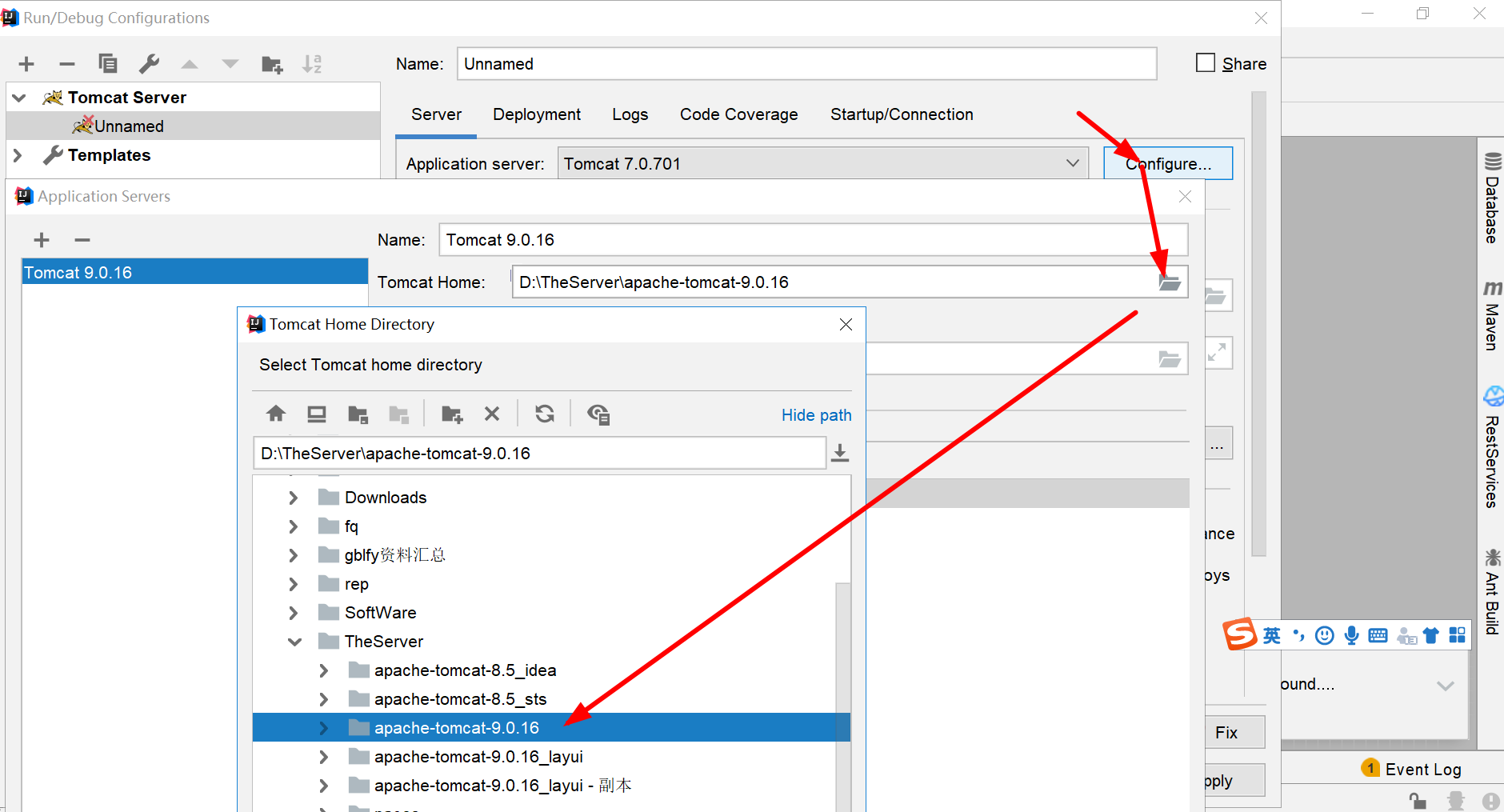
Task: Browse Tomcat Home folder icon
Action: [1170, 282]
